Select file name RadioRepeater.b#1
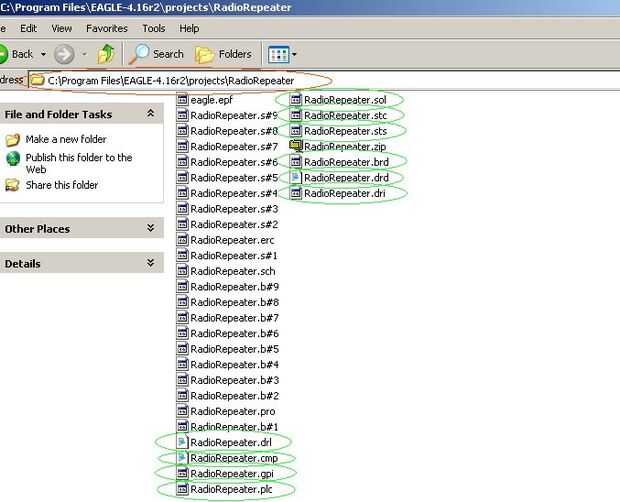 click(x=234, y=427)
